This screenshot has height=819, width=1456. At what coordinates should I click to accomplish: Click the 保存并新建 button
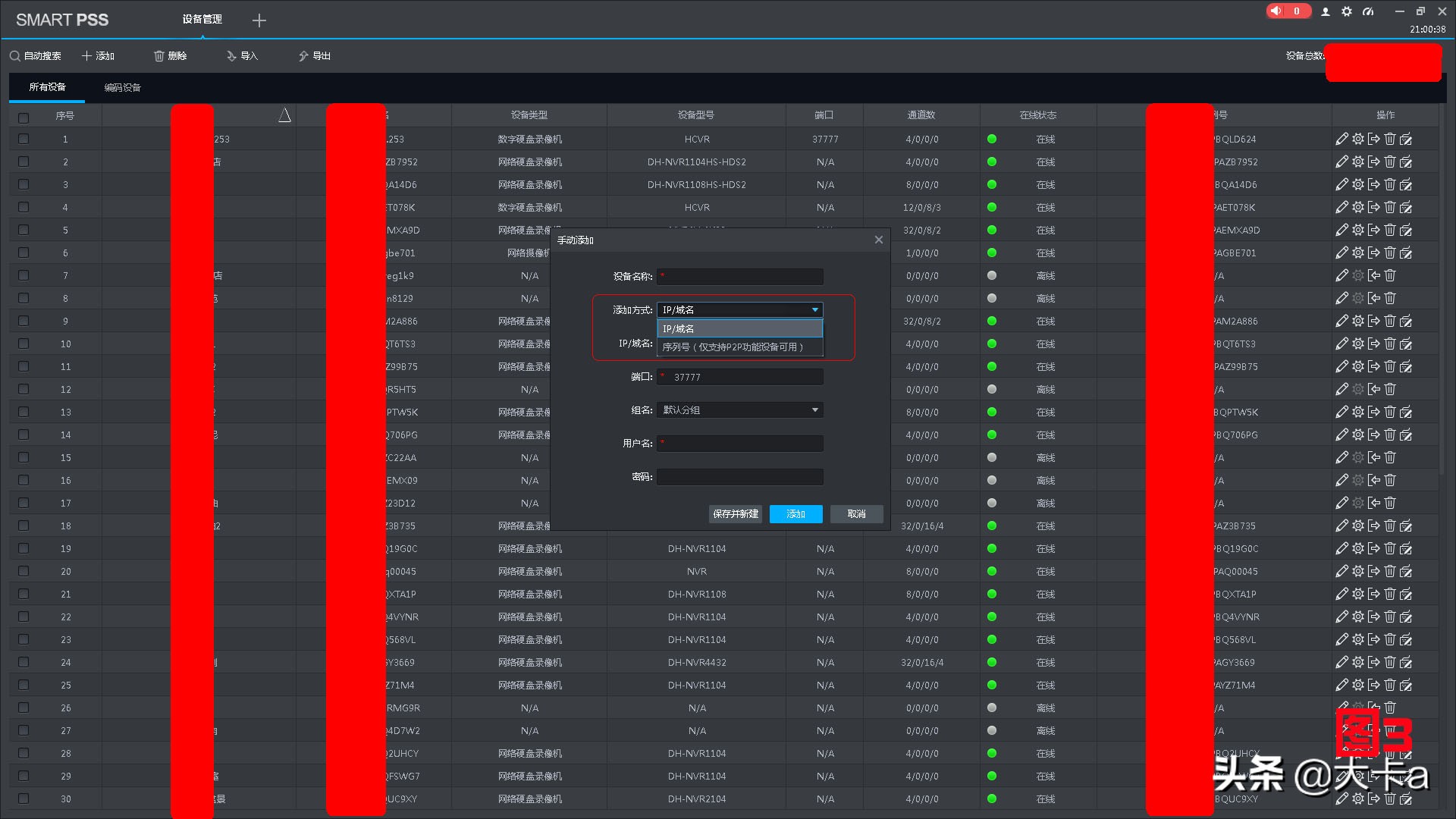coord(735,514)
